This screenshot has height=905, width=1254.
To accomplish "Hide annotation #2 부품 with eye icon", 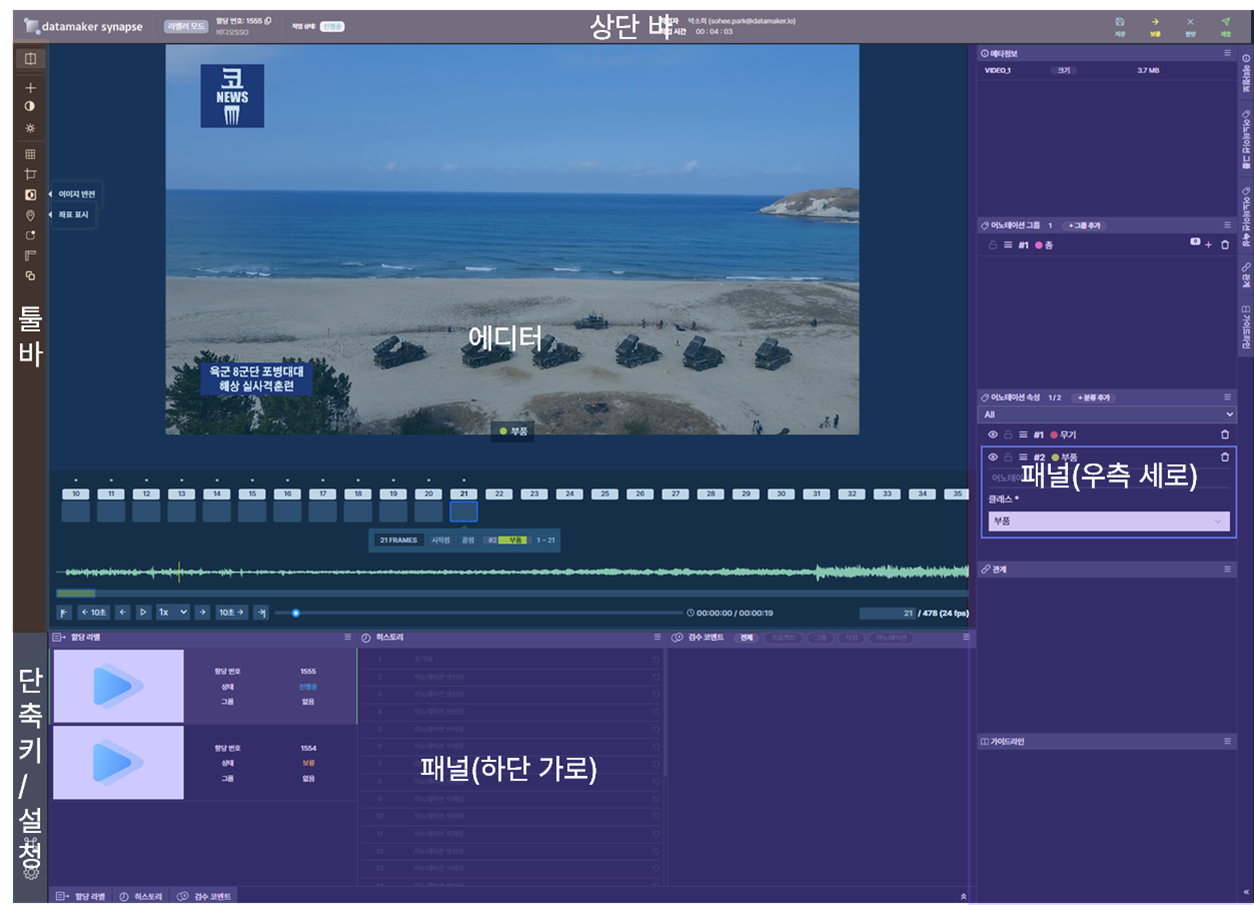I will 993,457.
